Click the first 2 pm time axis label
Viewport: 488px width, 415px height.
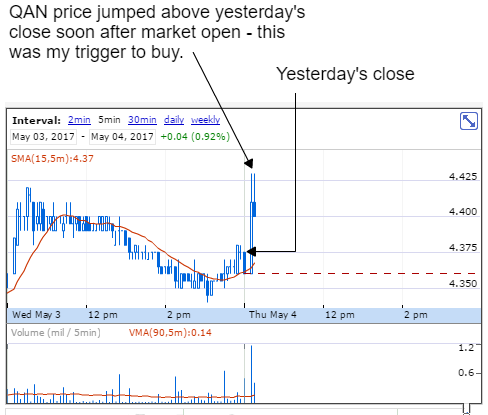[x=179, y=315]
